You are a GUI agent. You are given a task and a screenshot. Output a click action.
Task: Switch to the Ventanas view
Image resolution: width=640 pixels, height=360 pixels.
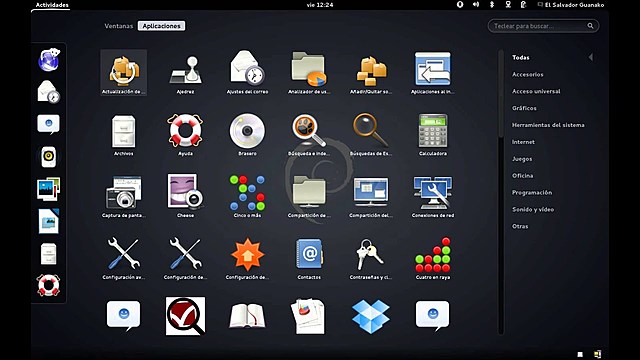click(119, 26)
